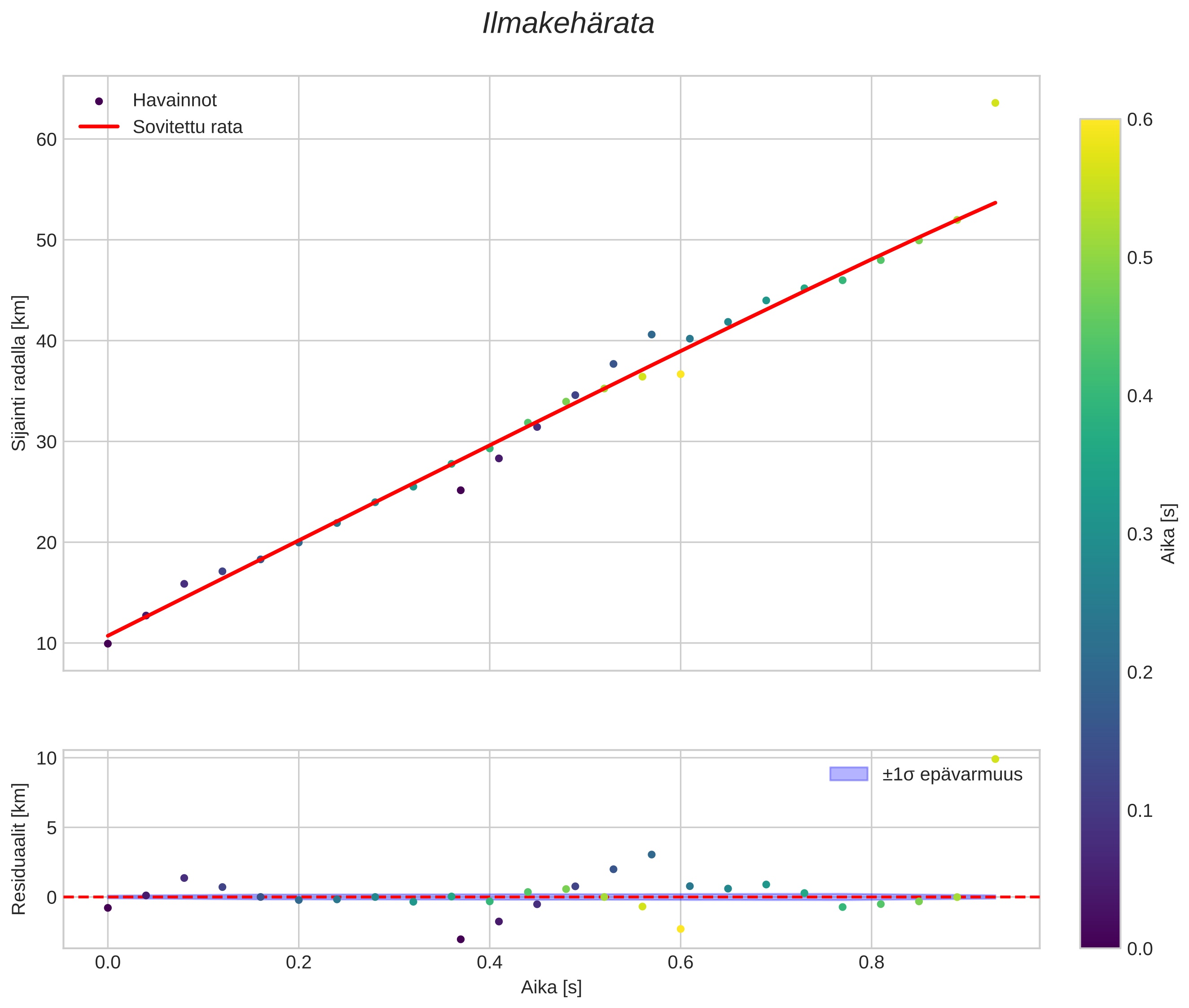The image size is (1189, 1008).
Task: Click the yellow residual point near 10 km
Action: point(995,759)
